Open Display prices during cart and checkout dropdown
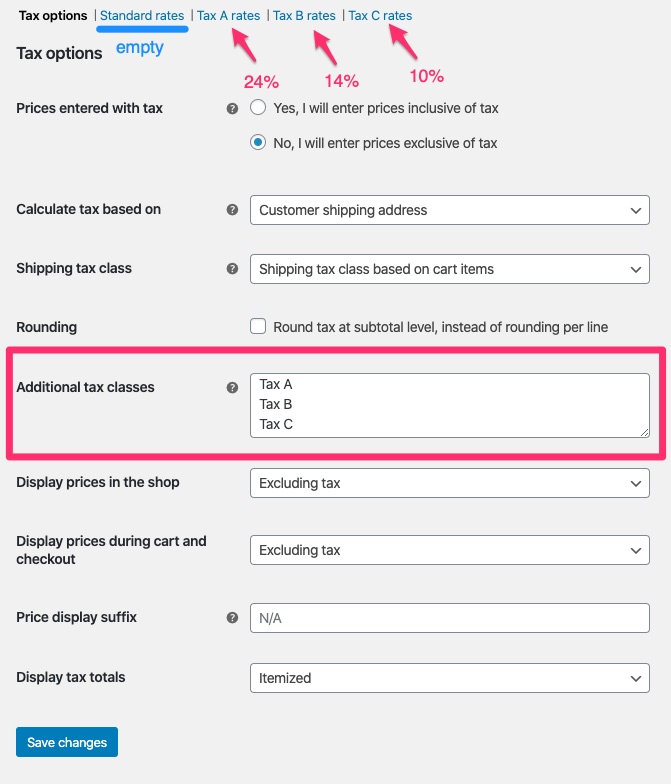Screen dimensions: 671x784 point(449,550)
